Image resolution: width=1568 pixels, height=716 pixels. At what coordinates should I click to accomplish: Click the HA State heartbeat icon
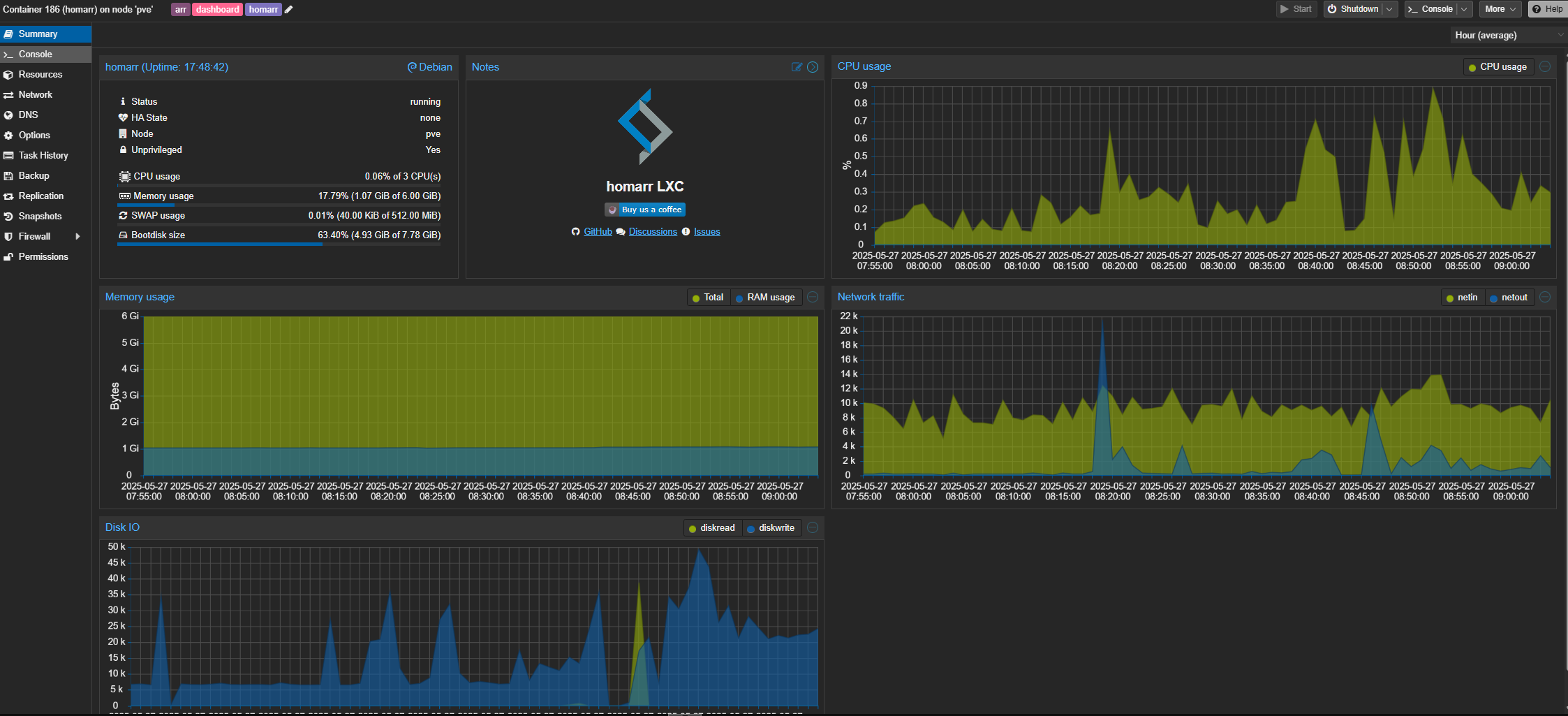coord(124,117)
